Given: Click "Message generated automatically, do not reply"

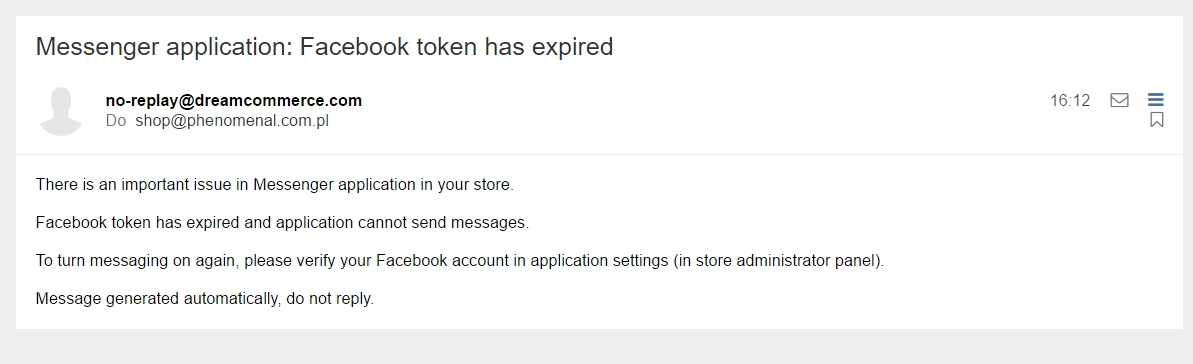Looking at the screenshot, I should click(x=205, y=299).
